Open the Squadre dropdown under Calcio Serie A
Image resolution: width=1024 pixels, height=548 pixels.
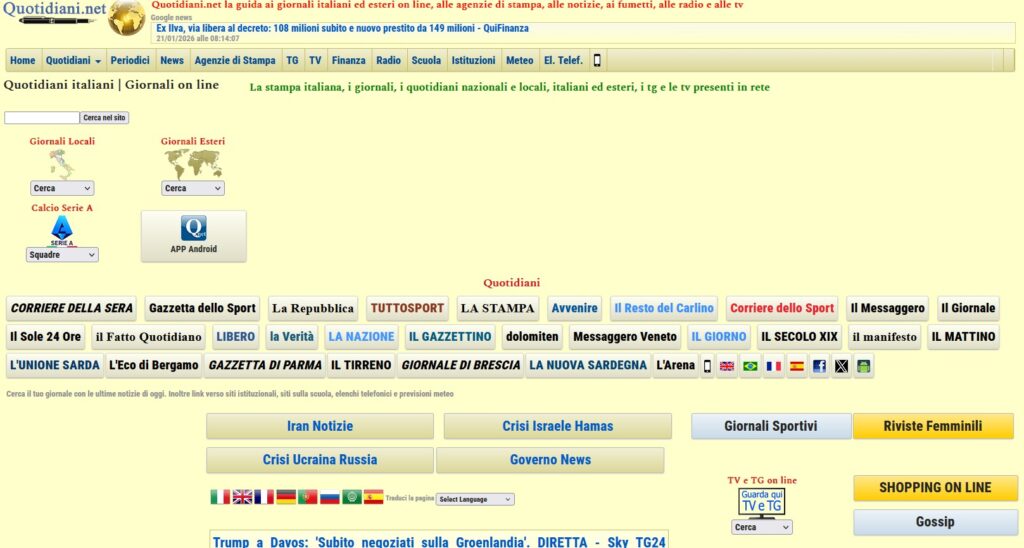click(62, 255)
